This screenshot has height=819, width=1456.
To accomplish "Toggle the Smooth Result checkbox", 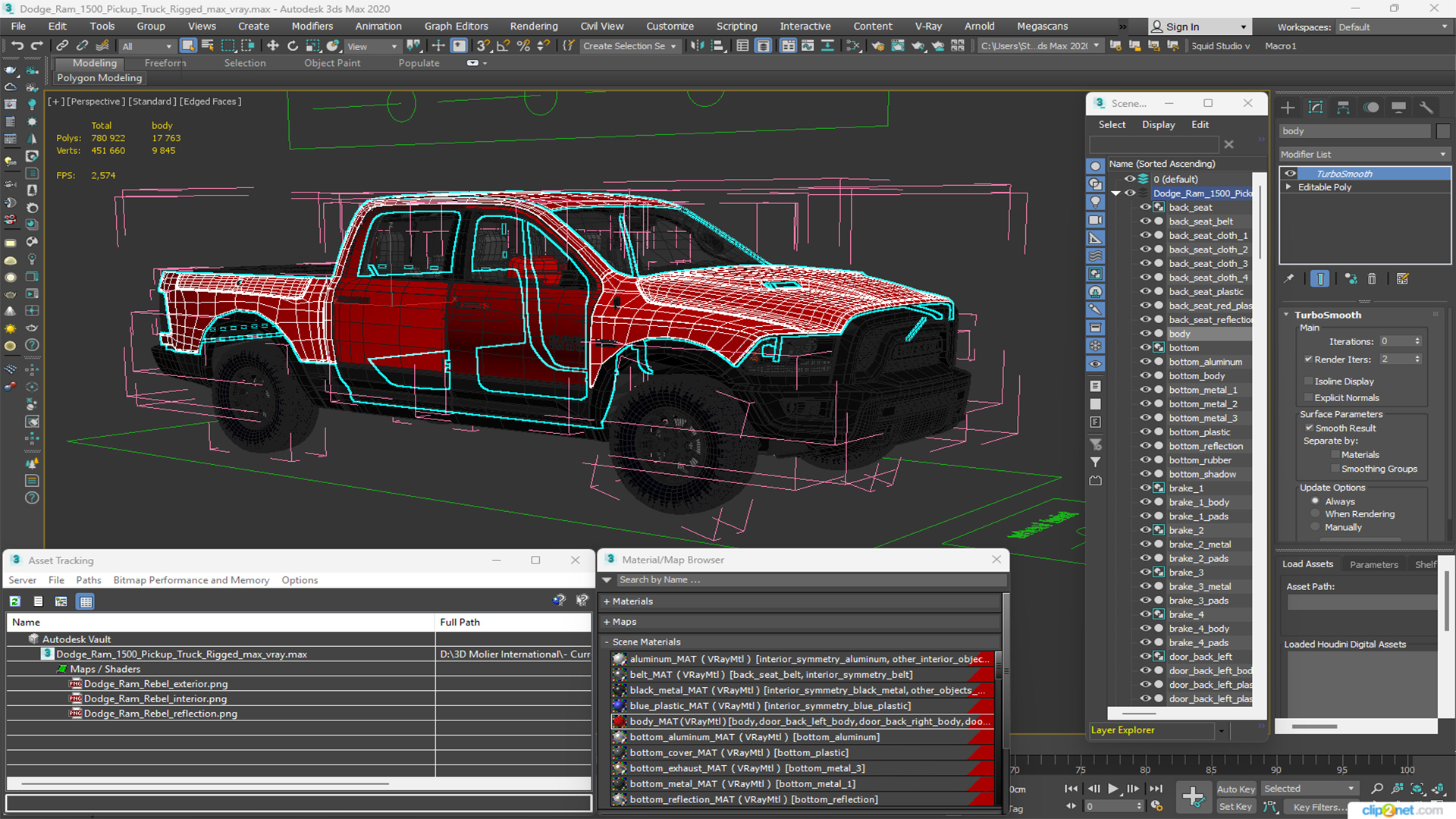I will [1309, 428].
